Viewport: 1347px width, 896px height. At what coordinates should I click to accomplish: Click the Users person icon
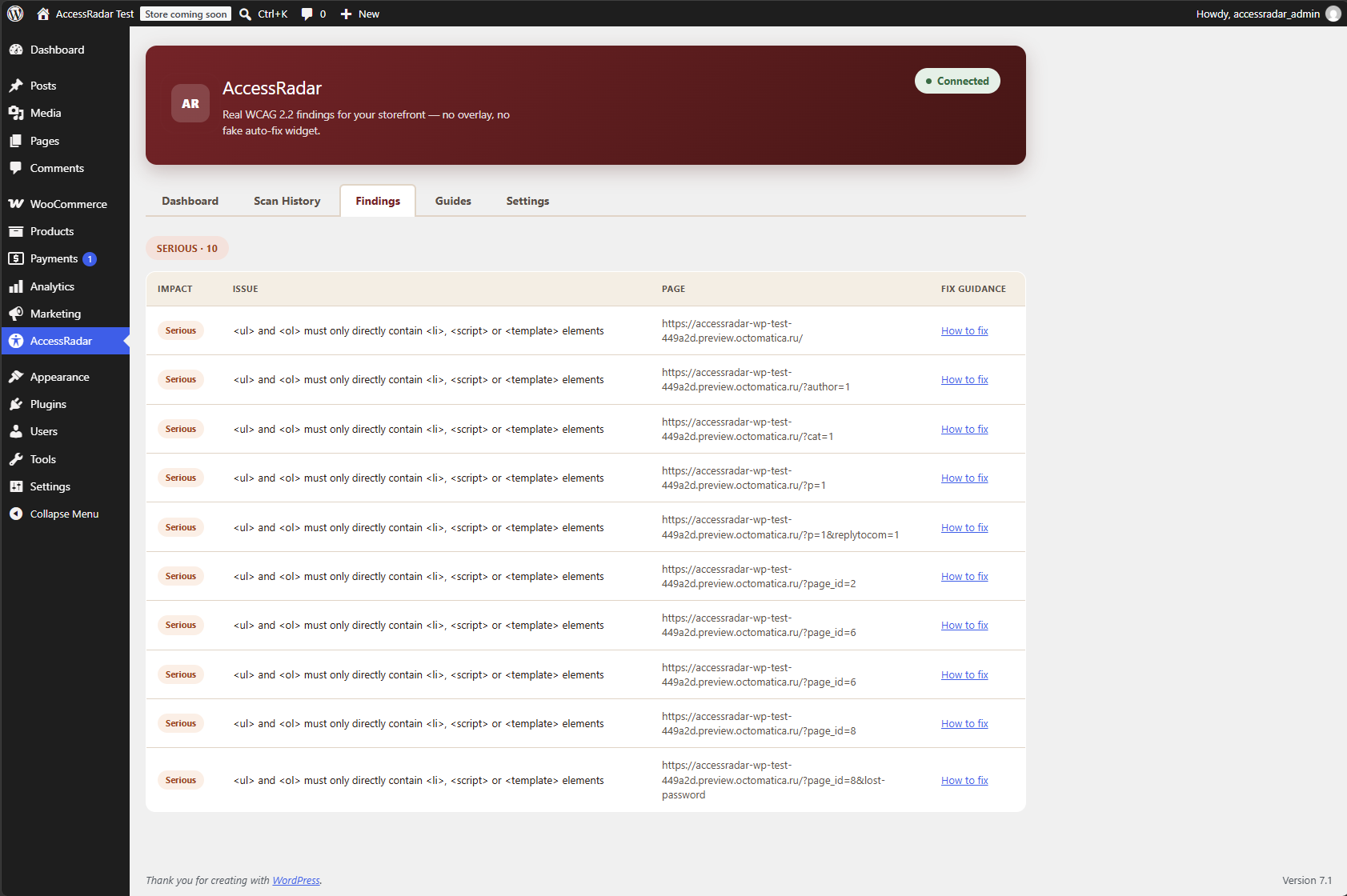[16, 431]
